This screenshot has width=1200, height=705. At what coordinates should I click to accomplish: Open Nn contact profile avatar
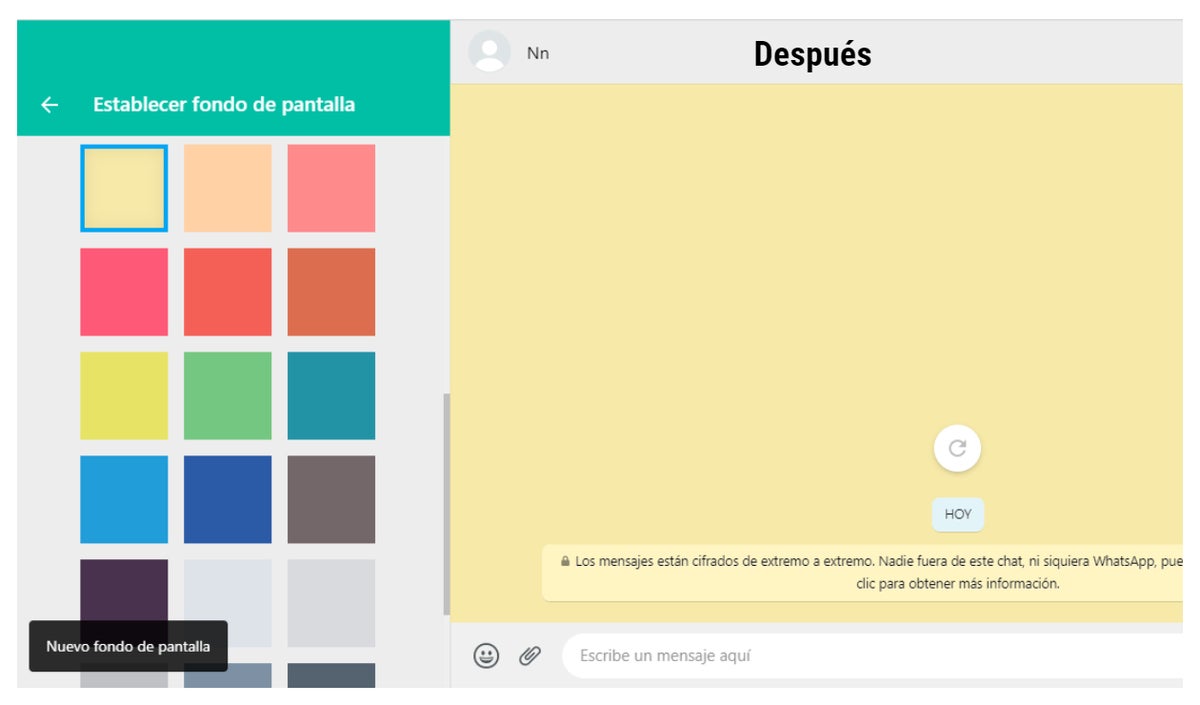pyautogui.click(x=489, y=52)
